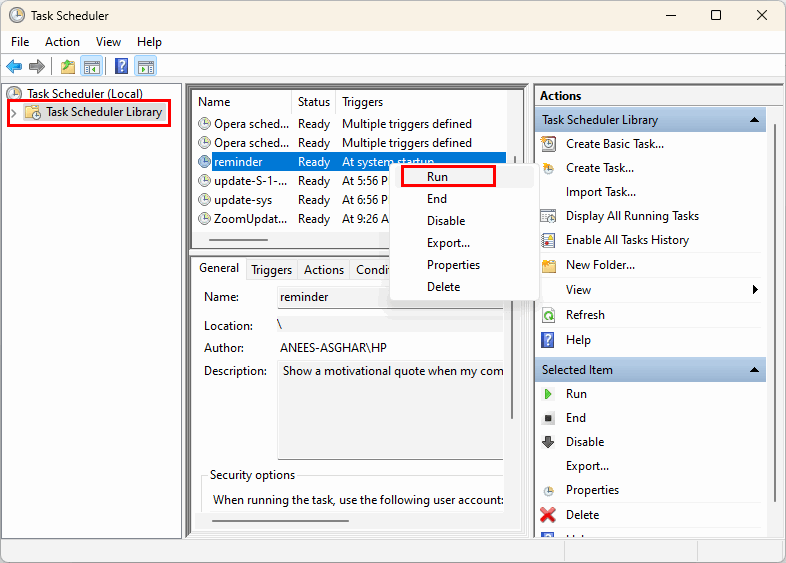Screen dimensions: 786x563
Task: Open the View submenu arrow in Actions
Action: pyautogui.click(x=755, y=290)
